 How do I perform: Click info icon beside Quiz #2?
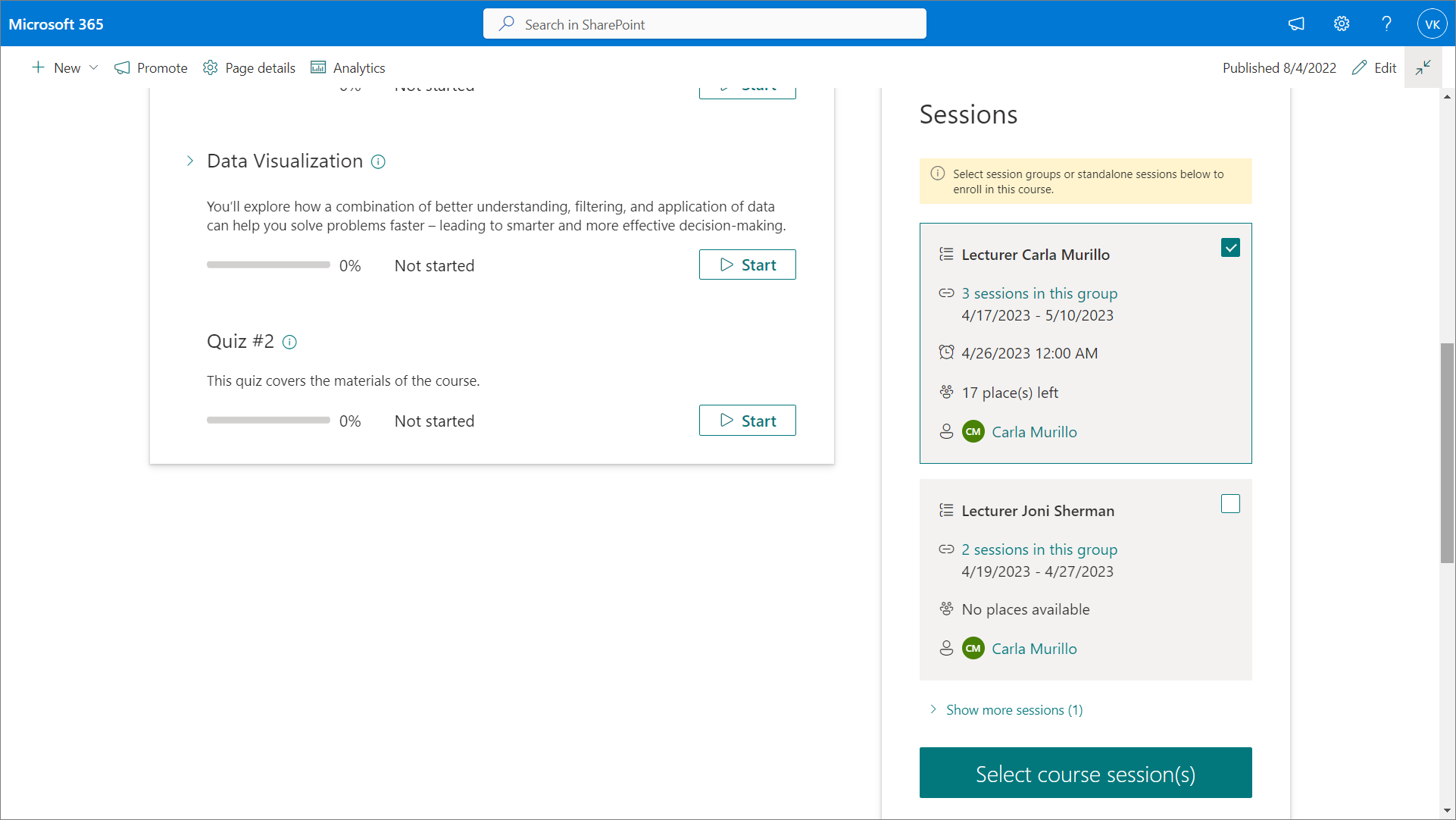[x=289, y=342]
